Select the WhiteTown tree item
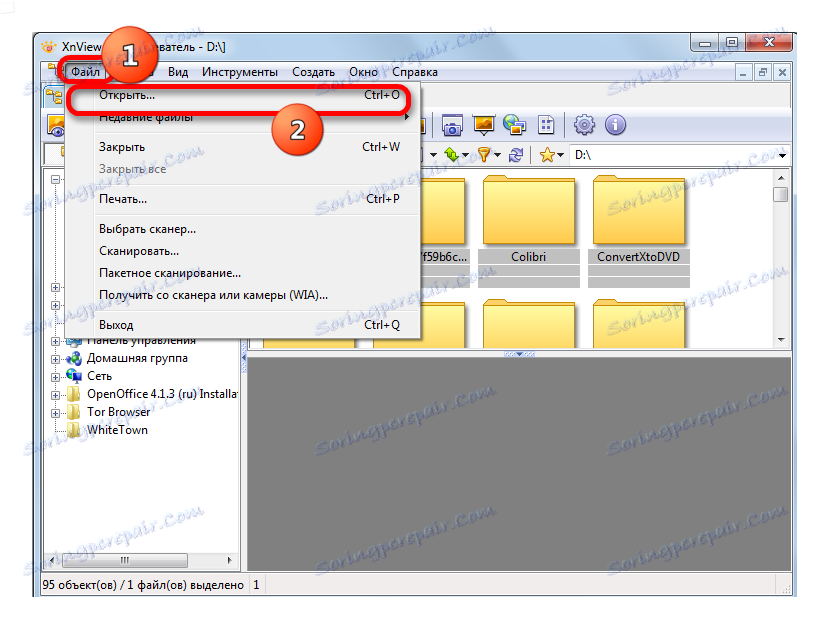This screenshot has height=629, width=829. pyautogui.click(x=117, y=430)
